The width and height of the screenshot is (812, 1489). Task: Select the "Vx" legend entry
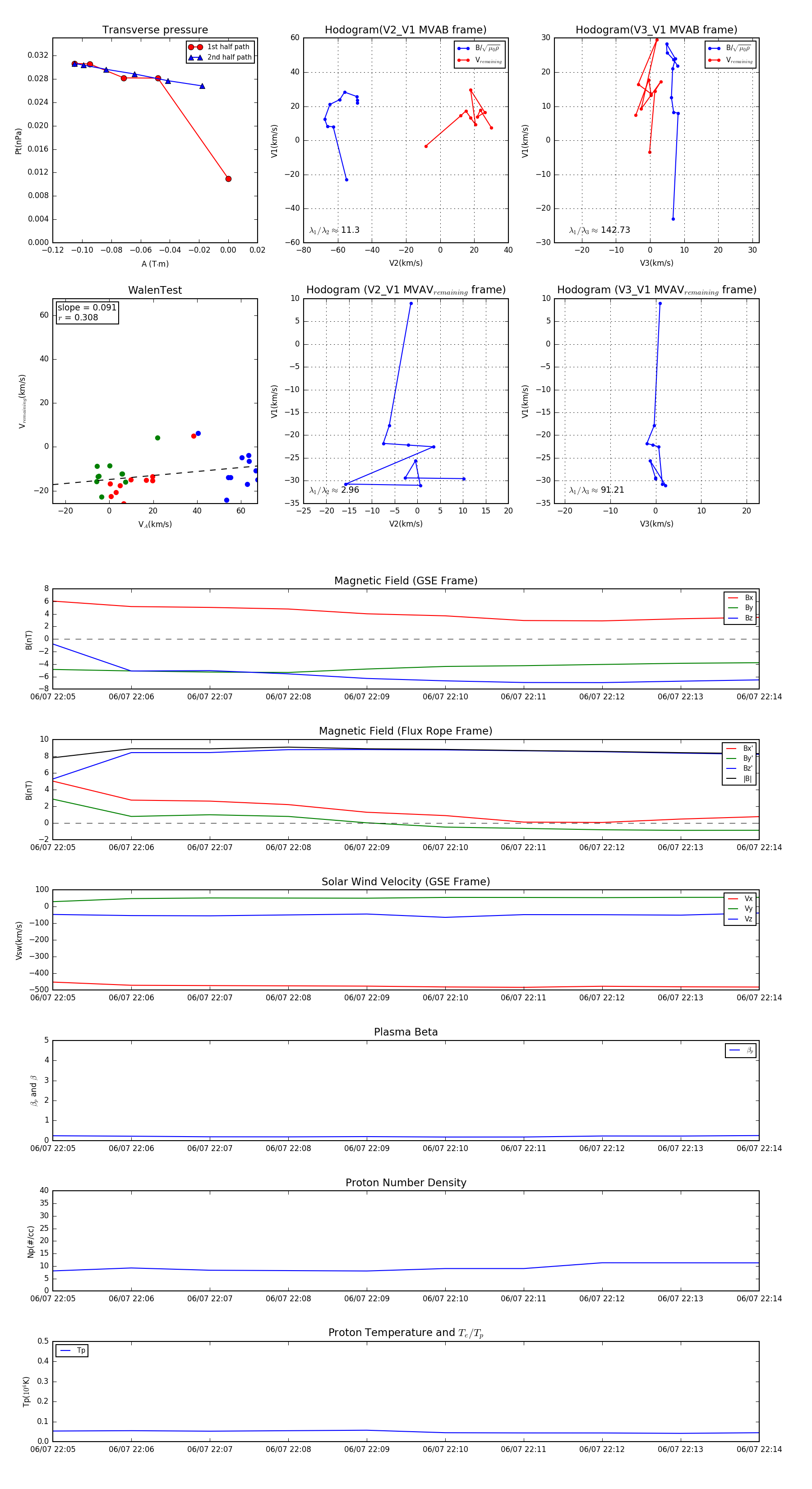click(740, 898)
